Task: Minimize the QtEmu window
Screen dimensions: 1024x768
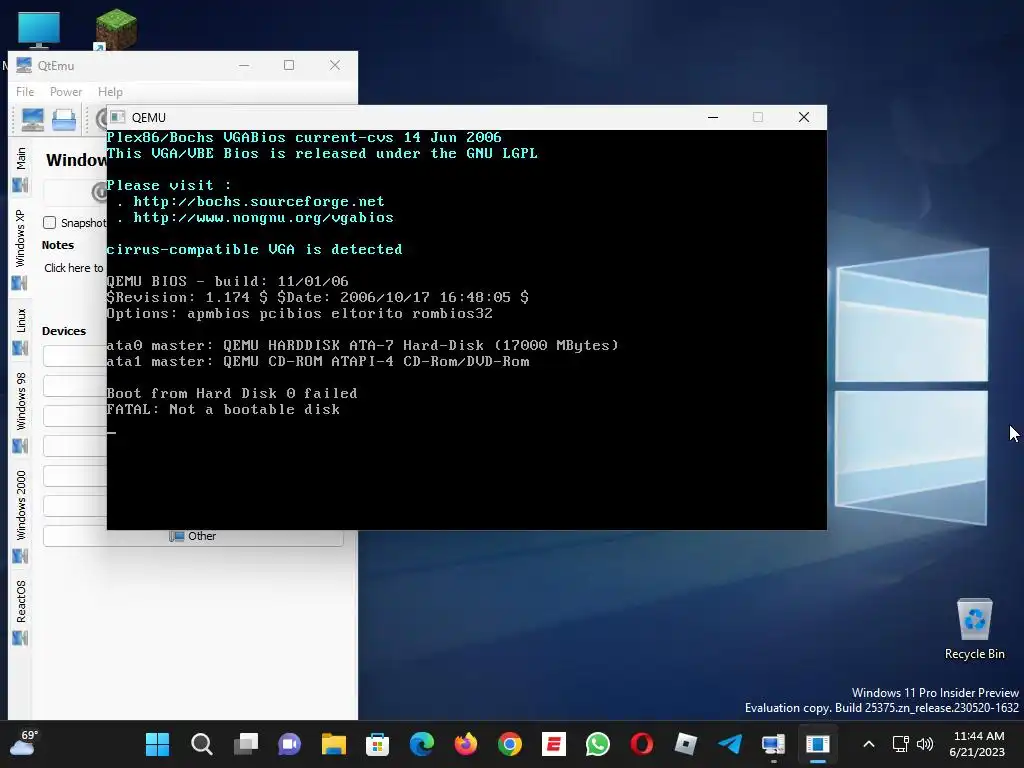Action: pyautogui.click(x=244, y=65)
